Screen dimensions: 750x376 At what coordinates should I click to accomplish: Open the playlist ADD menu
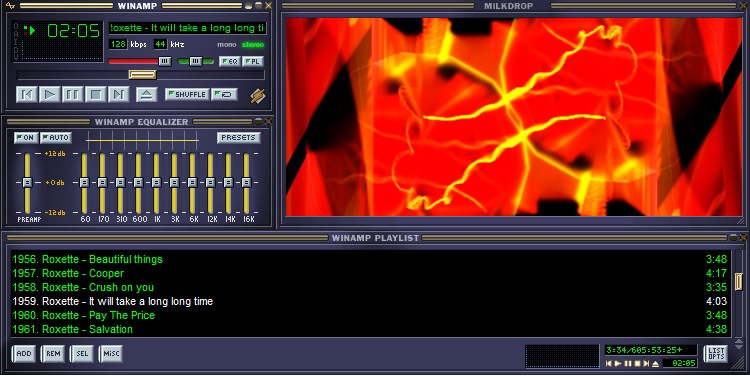(24, 354)
